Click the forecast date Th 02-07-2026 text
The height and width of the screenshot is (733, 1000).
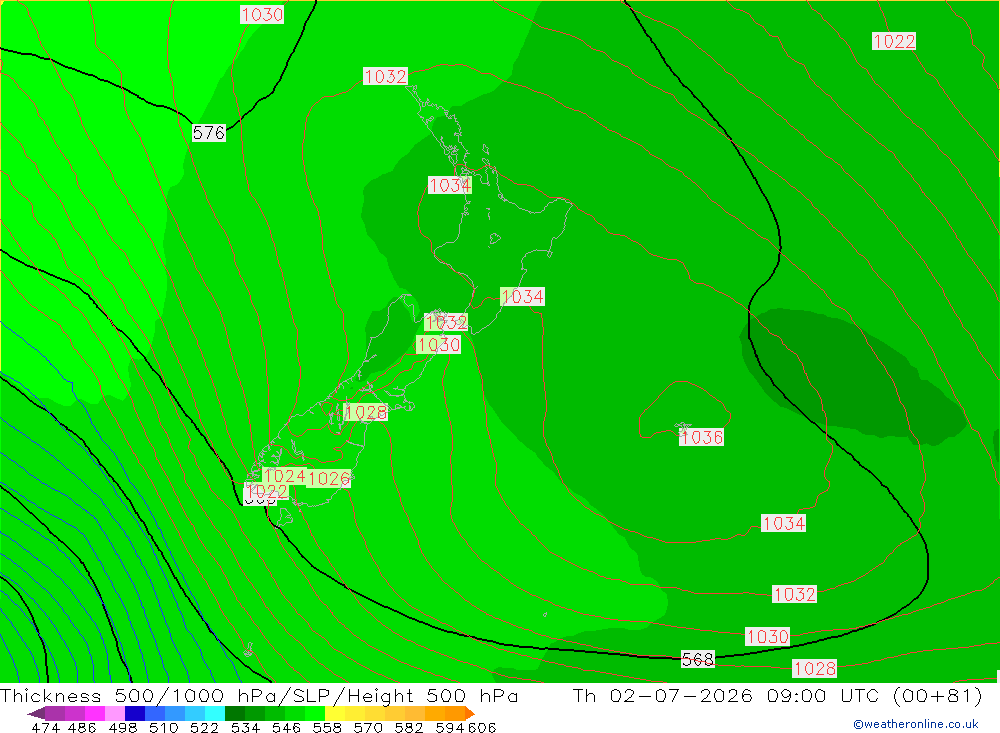click(x=663, y=695)
